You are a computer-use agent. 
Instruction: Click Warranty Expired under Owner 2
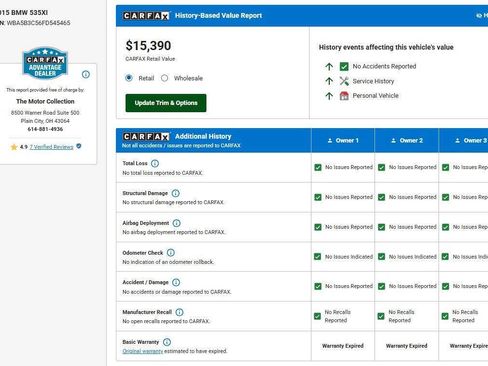pyautogui.click(x=406, y=346)
